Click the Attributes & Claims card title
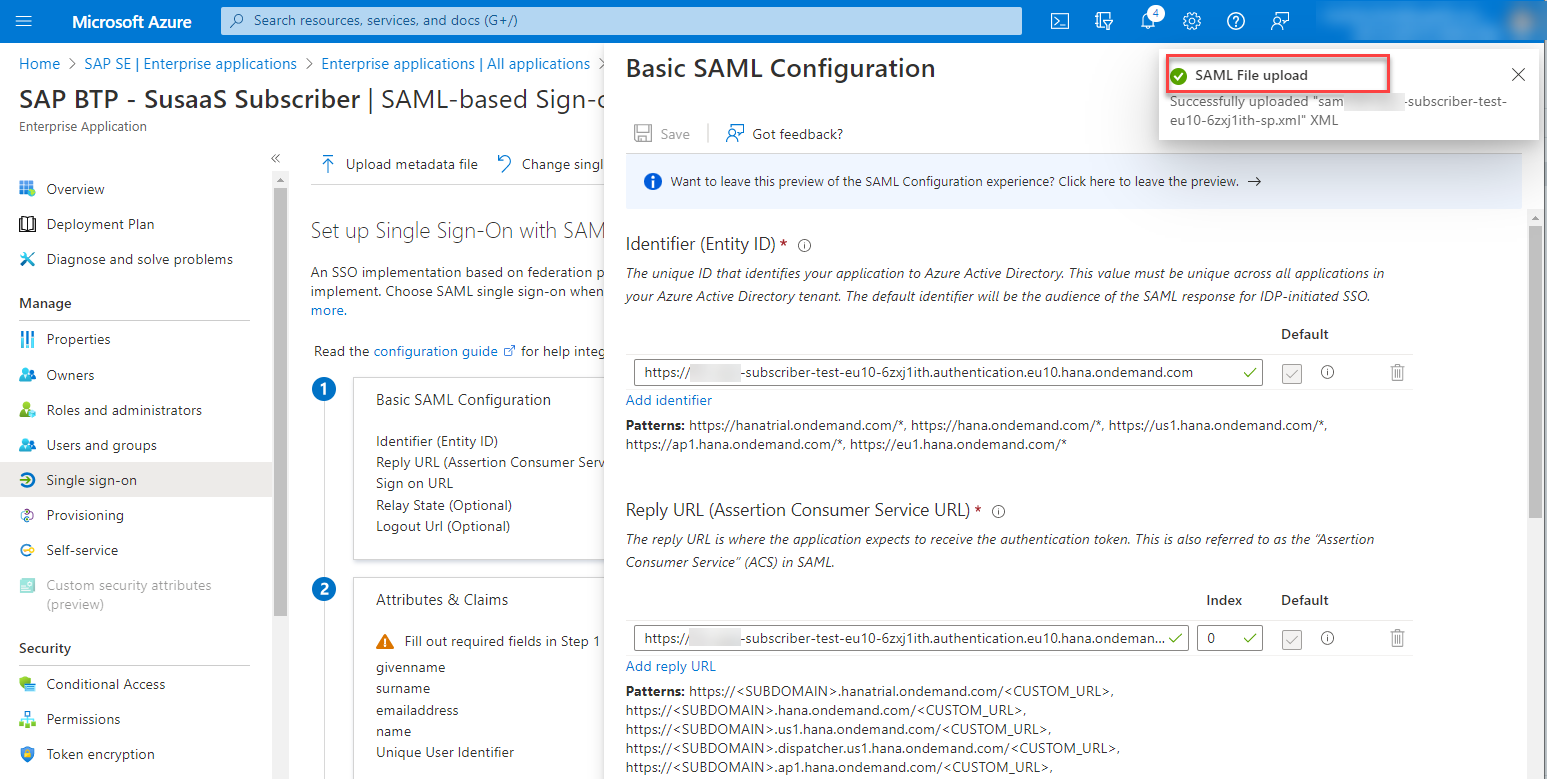 coord(442,600)
